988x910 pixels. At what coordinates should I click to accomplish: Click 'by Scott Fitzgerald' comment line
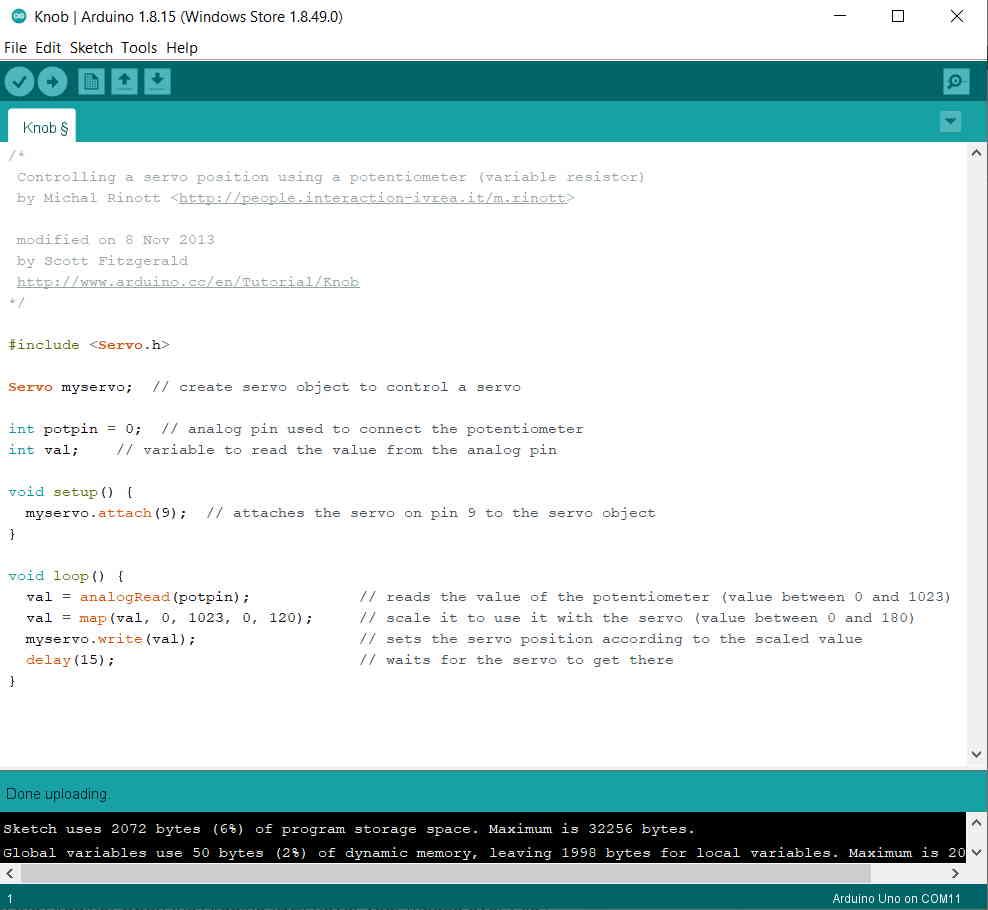[102, 261]
